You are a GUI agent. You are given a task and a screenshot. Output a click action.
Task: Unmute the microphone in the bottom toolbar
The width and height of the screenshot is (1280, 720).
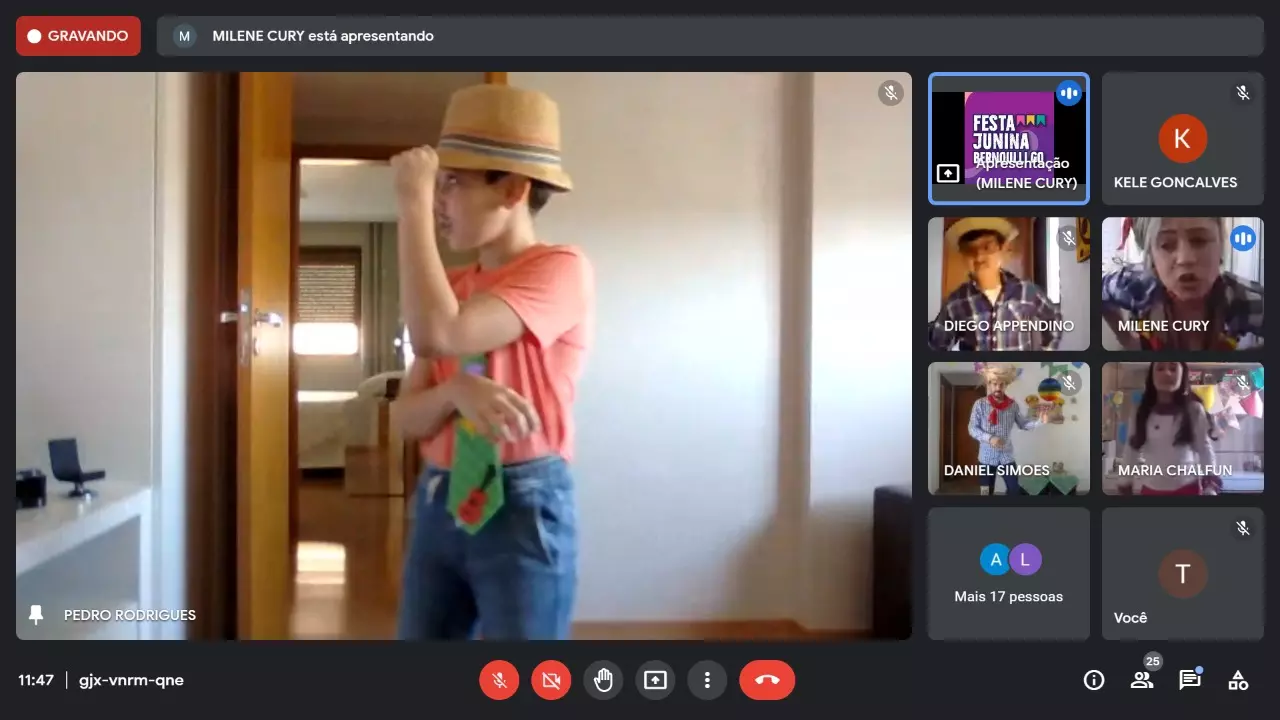[x=499, y=680]
